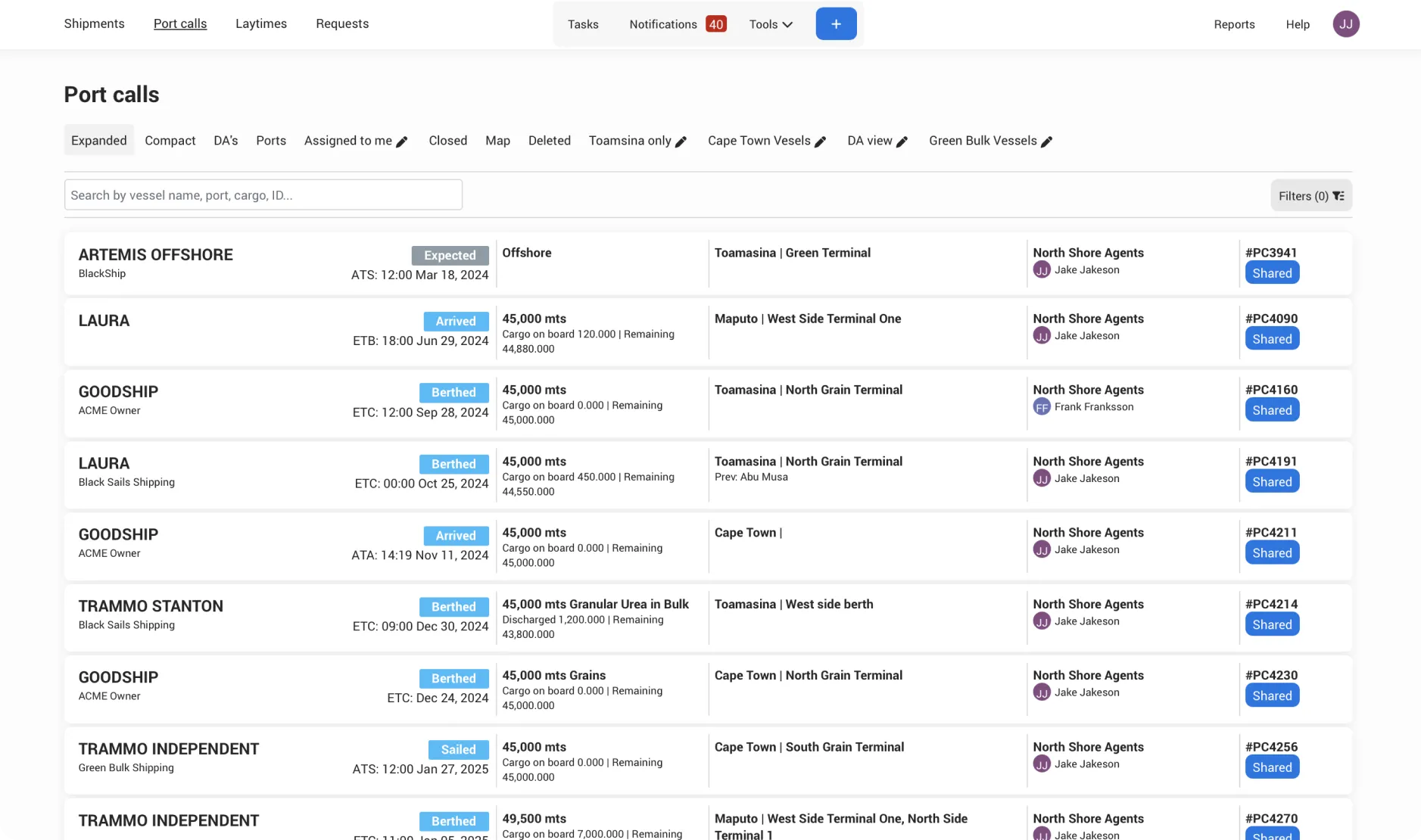This screenshot has height=840, width=1421.
Task: Click the Expected status badge
Action: (450, 256)
